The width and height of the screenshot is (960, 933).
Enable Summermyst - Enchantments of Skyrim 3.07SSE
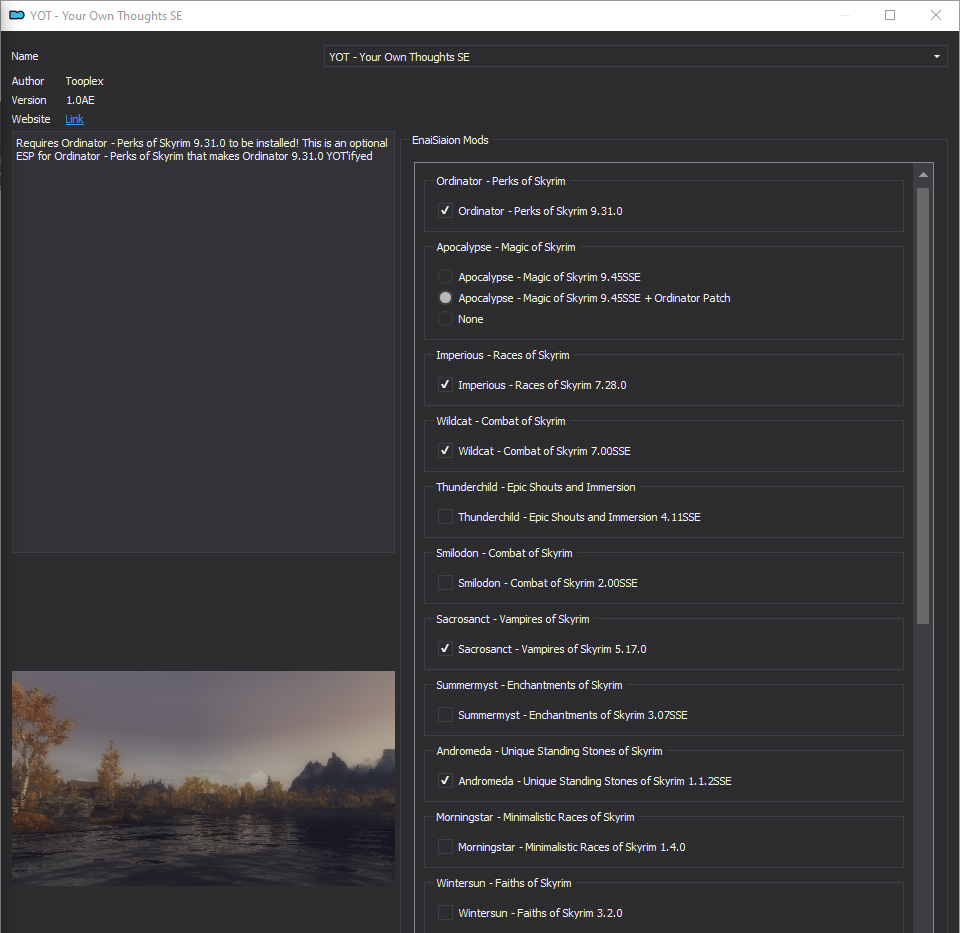click(445, 714)
